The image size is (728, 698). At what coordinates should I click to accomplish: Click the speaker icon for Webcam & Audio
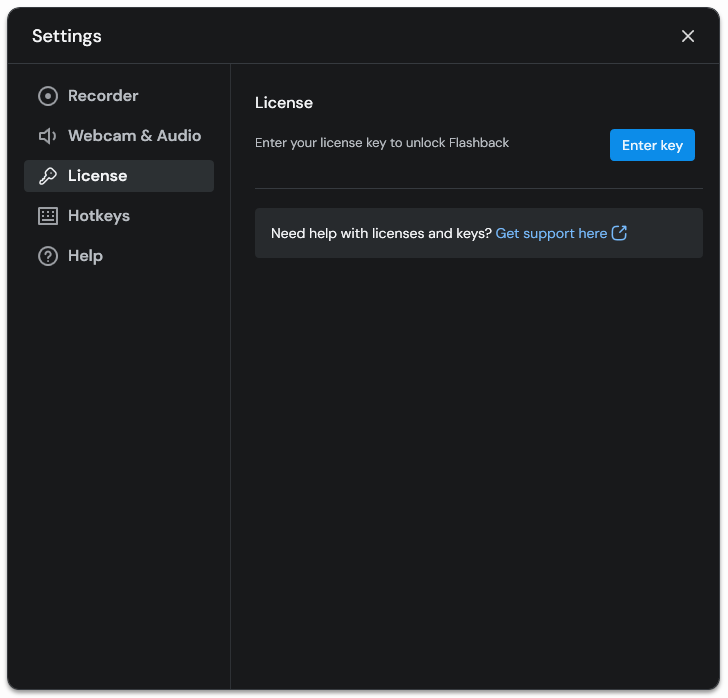[48, 136]
